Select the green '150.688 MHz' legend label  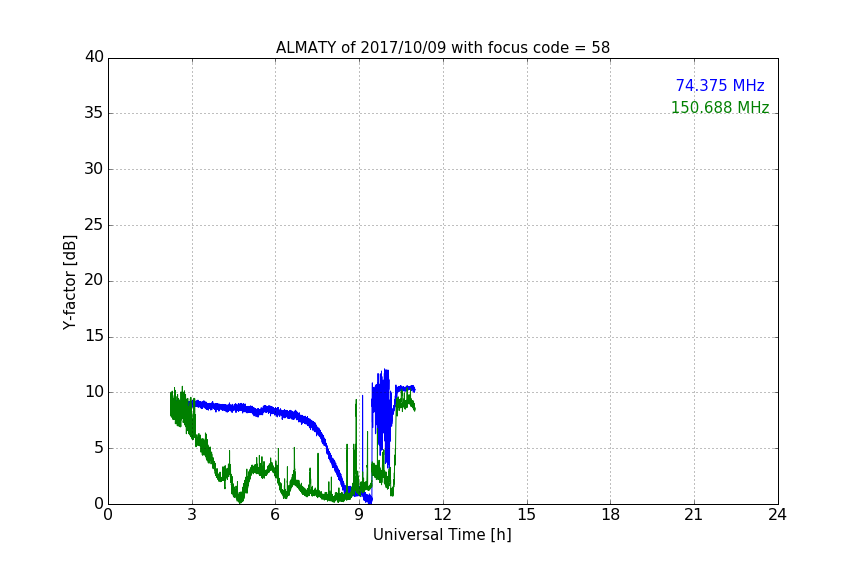point(720,107)
